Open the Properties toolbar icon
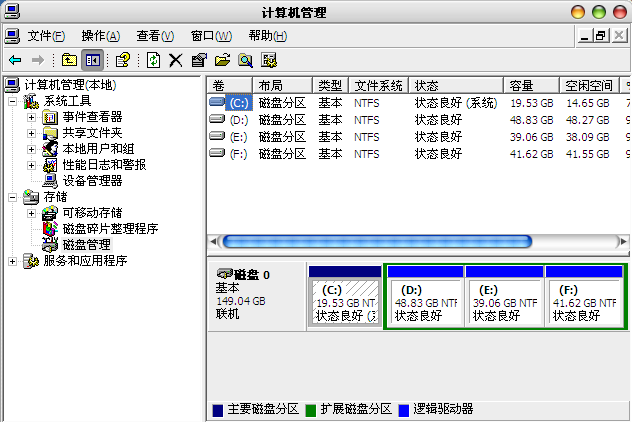Image resolution: width=643 pixels, height=425 pixels. pyautogui.click(x=199, y=60)
